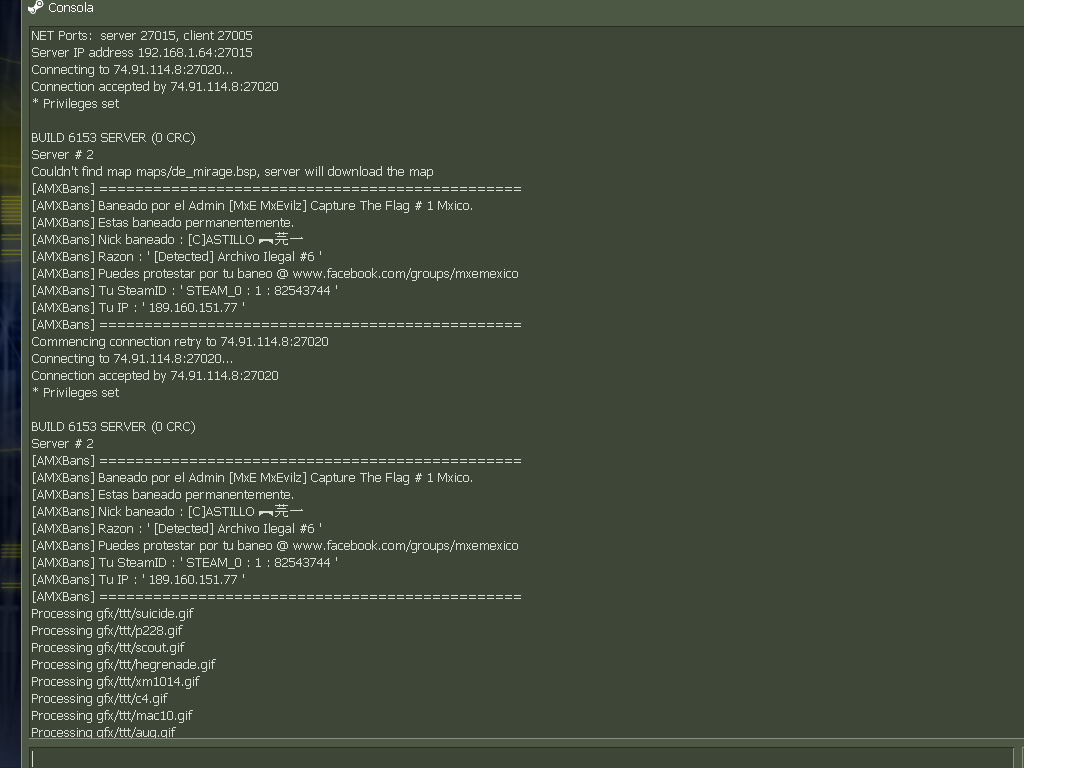
Task: Click the Commencing connection retry line
Action: click(x=180, y=342)
